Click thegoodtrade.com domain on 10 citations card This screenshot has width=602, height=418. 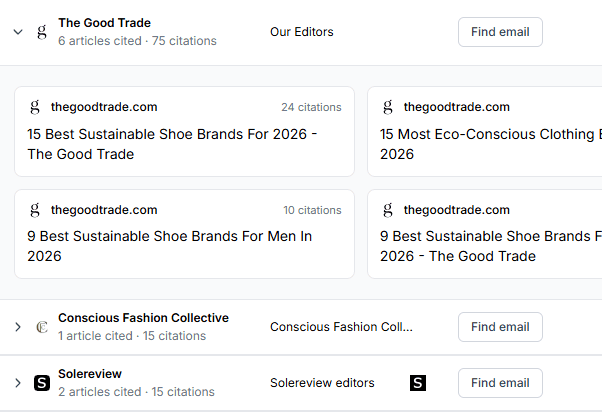point(104,210)
